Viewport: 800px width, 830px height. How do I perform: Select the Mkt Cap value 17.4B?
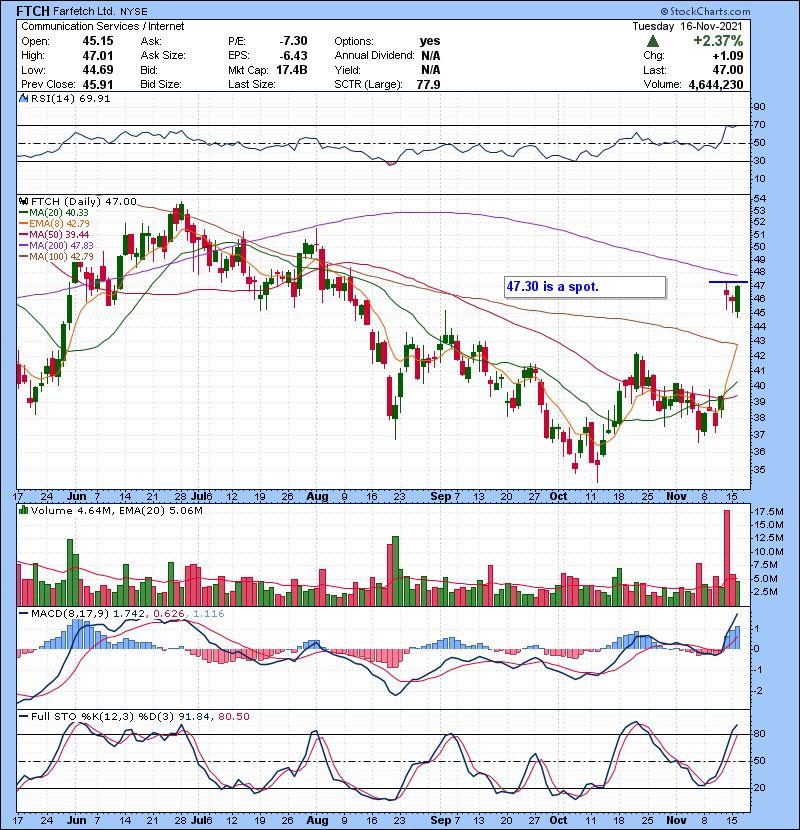292,70
